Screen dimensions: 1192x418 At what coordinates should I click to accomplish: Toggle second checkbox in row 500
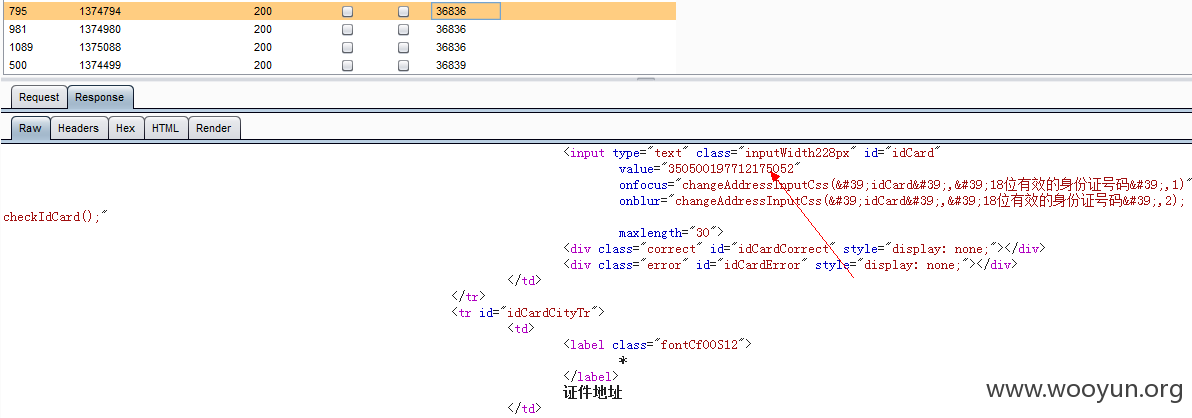pyautogui.click(x=404, y=65)
